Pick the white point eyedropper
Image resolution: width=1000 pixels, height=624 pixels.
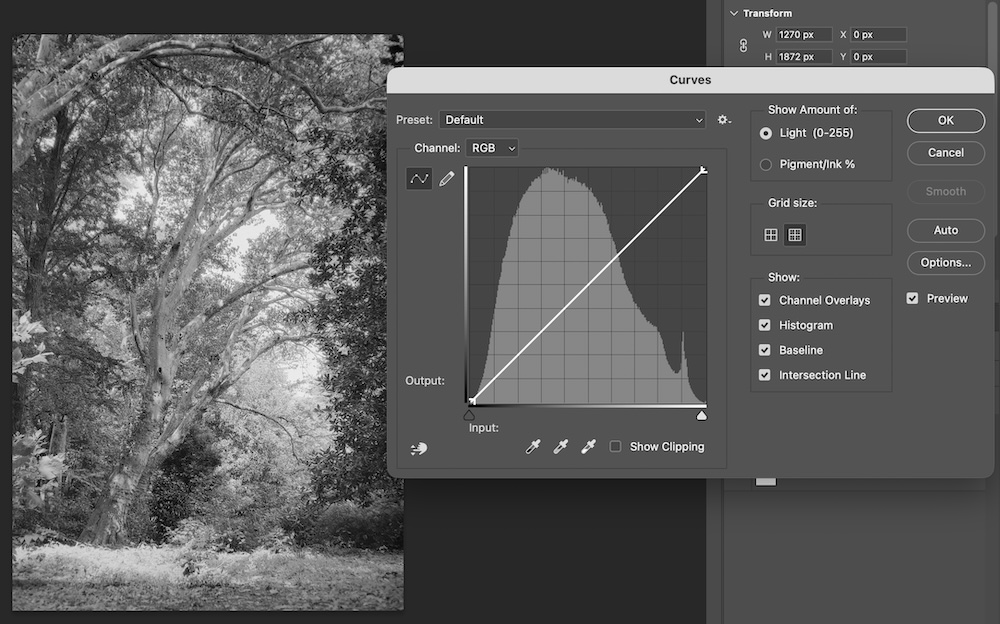click(x=589, y=447)
